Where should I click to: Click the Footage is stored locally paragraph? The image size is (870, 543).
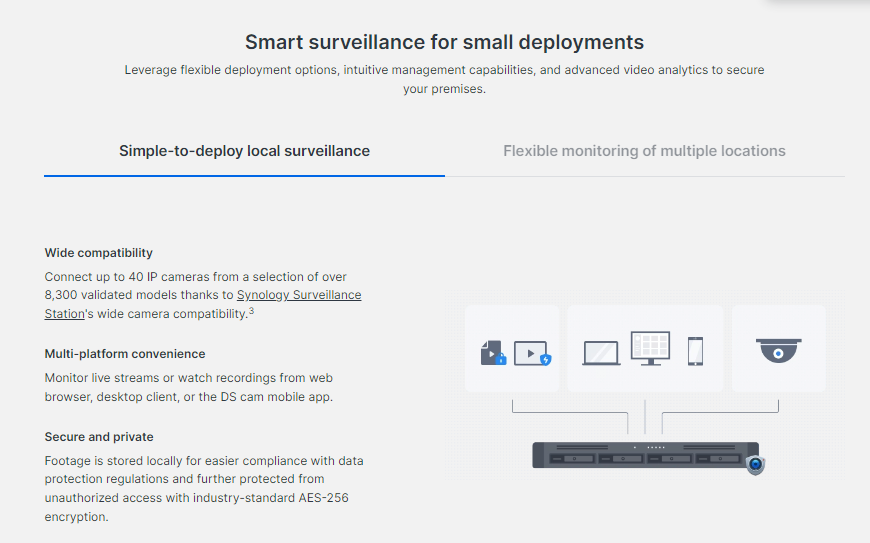pyautogui.click(x=204, y=489)
